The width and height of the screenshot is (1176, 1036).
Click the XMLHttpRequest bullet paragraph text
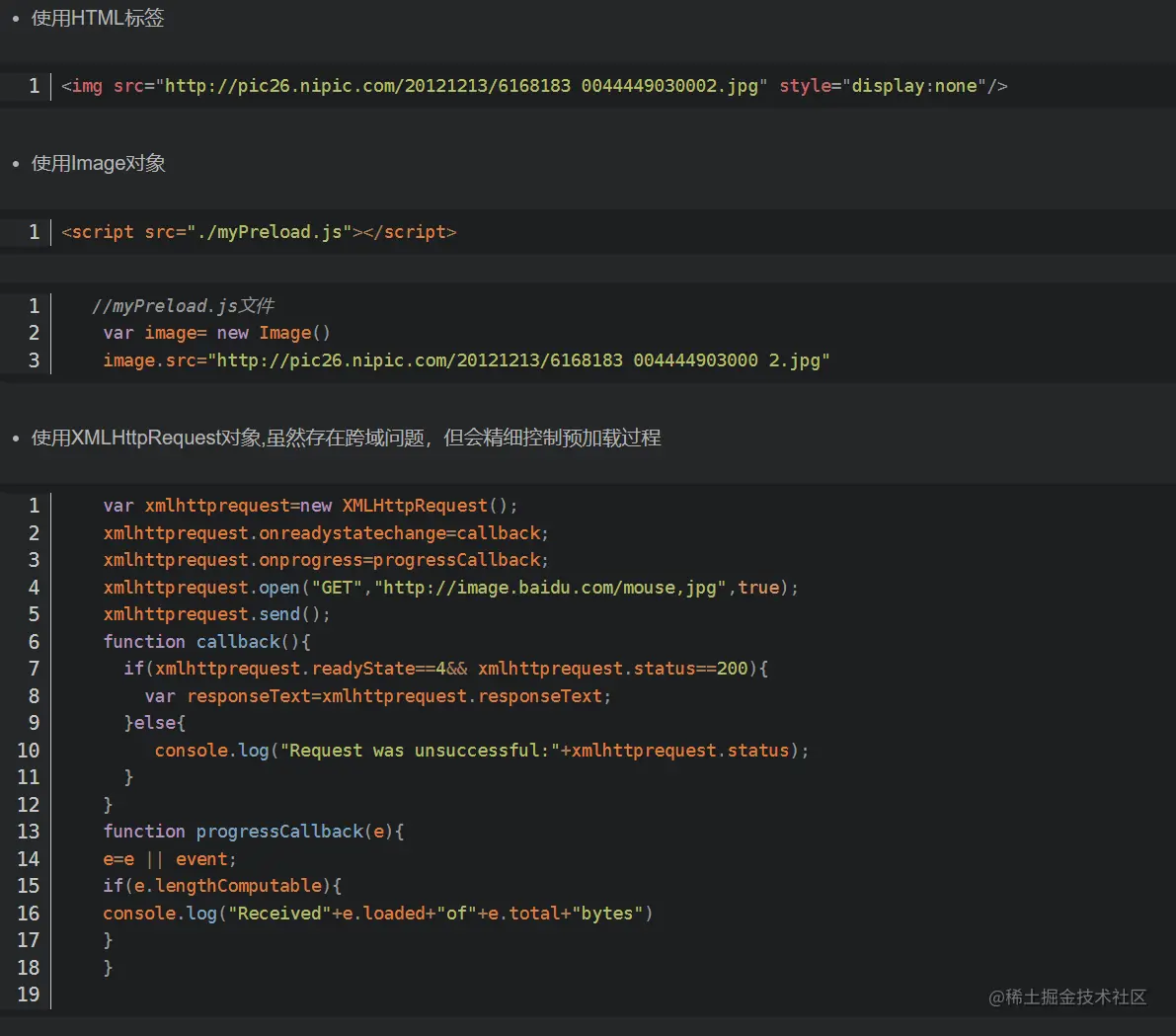pos(346,438)
